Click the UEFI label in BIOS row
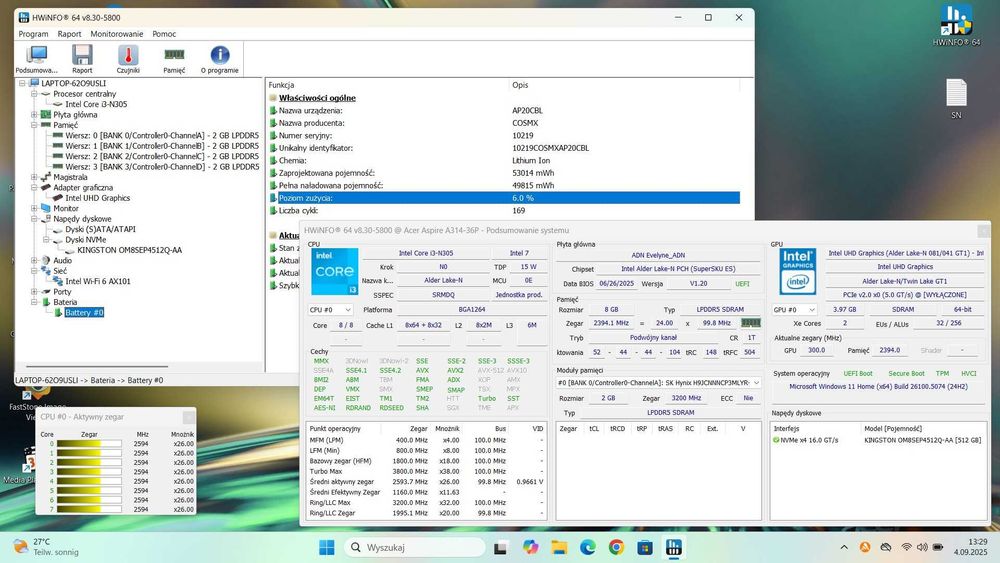The height and width of the screenshot is (563, 1000). [742, 284]
